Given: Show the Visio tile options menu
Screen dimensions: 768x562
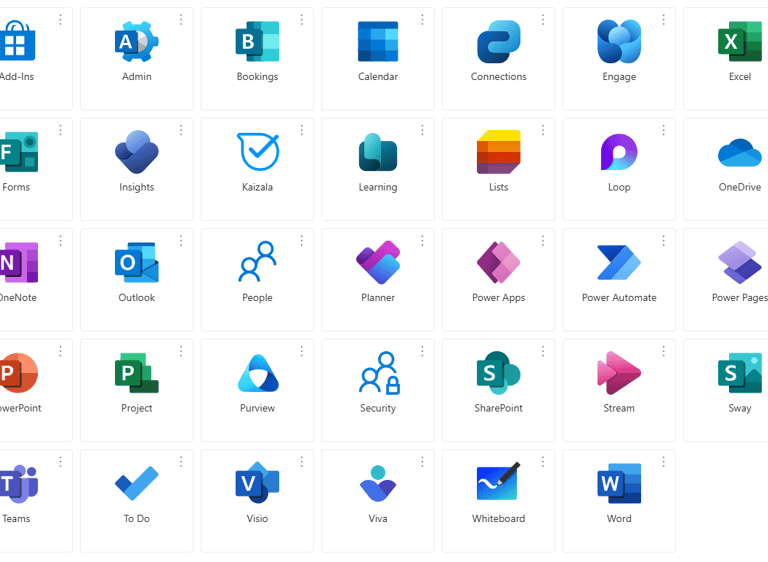Looking at the screenshot, I should [x=302, y=462].
